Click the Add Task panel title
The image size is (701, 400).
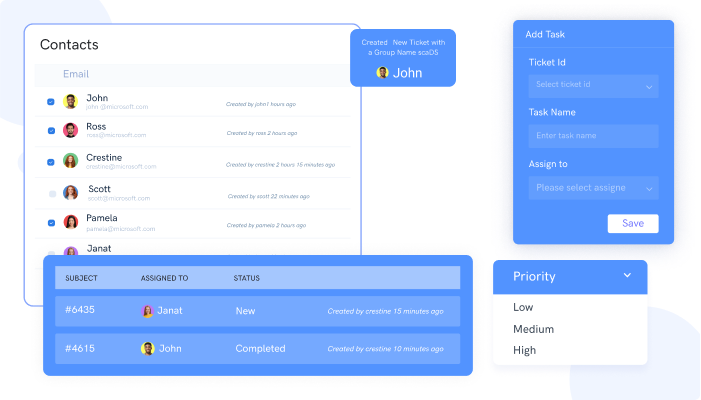coord(545,34)
